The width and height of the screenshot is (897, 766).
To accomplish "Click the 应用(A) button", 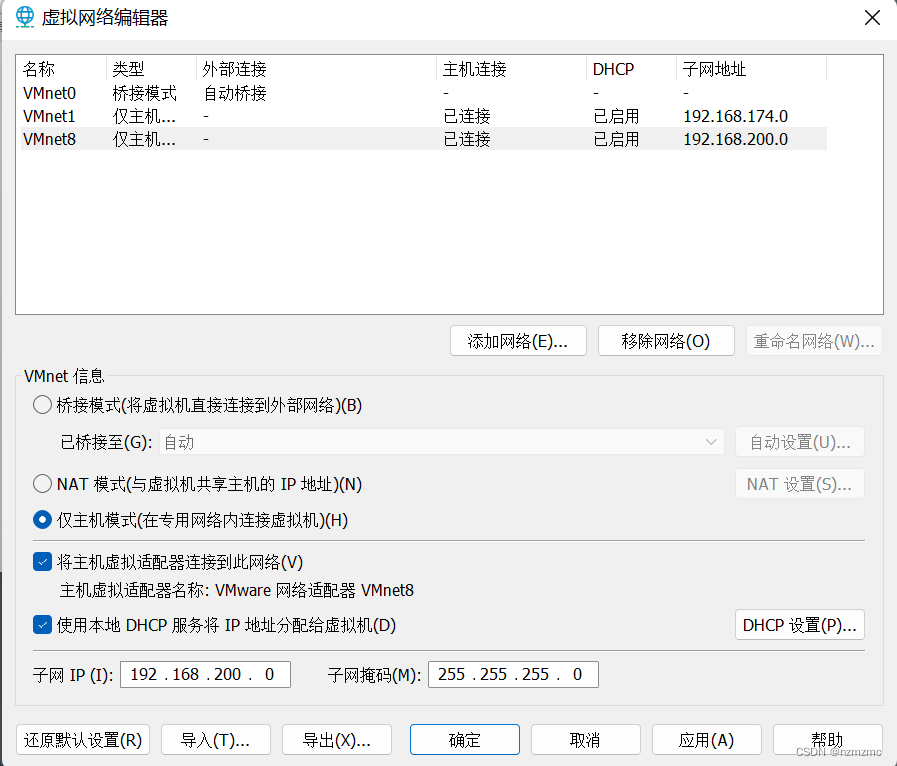I will coord(707,740).
